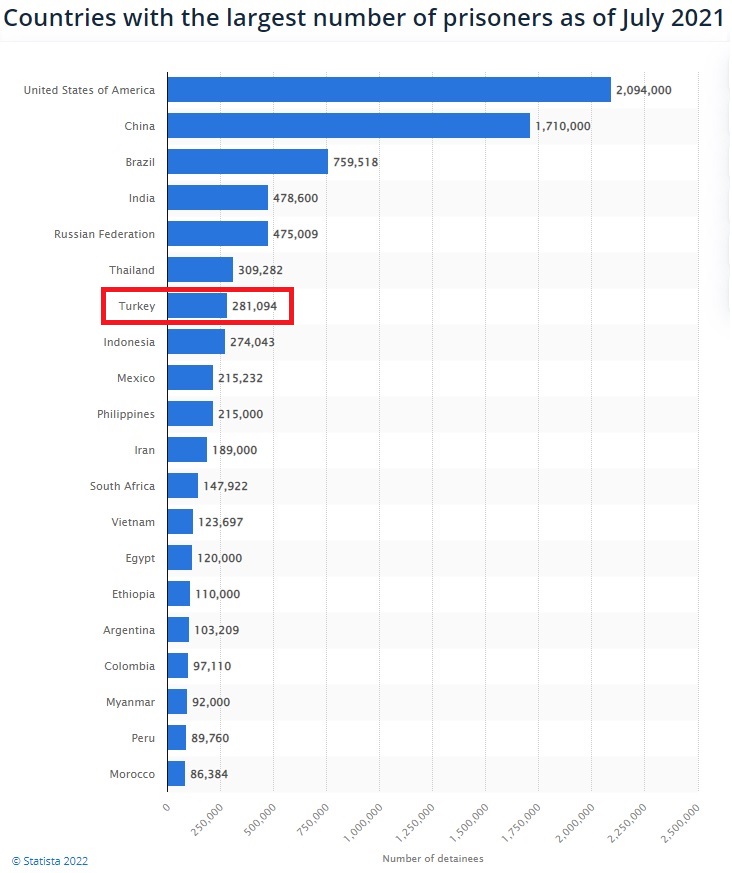Click the chart title about prisoners
Viewport: 732px width, 873px height.
[366, 18]
